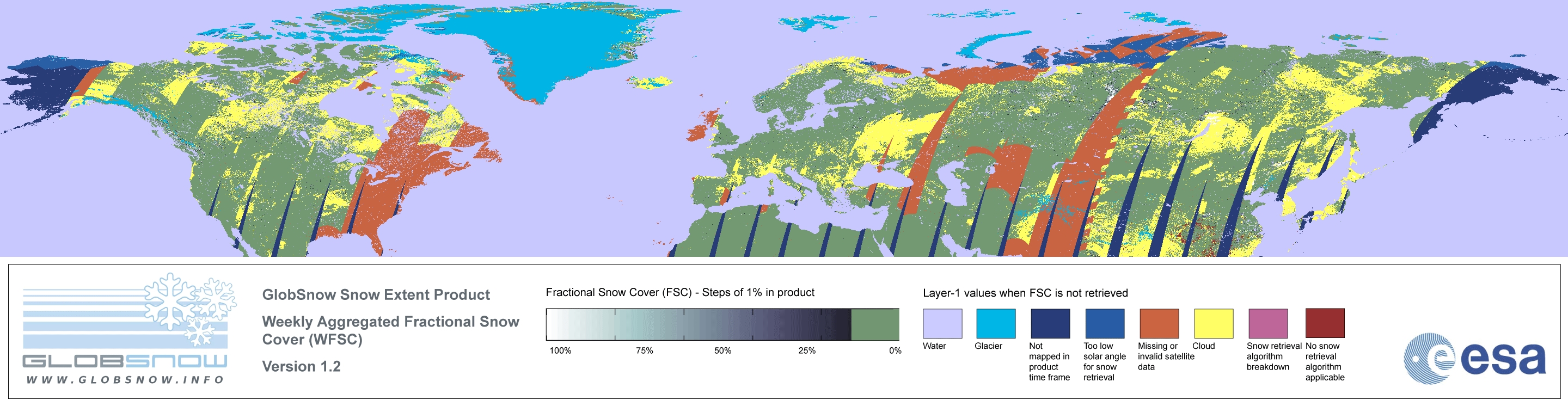Click 'Weekly Aggregated Fractional Snow Cover (WFSC)' text
The height and width of the screenshot is (406, 1568).
tap(390, 330)
